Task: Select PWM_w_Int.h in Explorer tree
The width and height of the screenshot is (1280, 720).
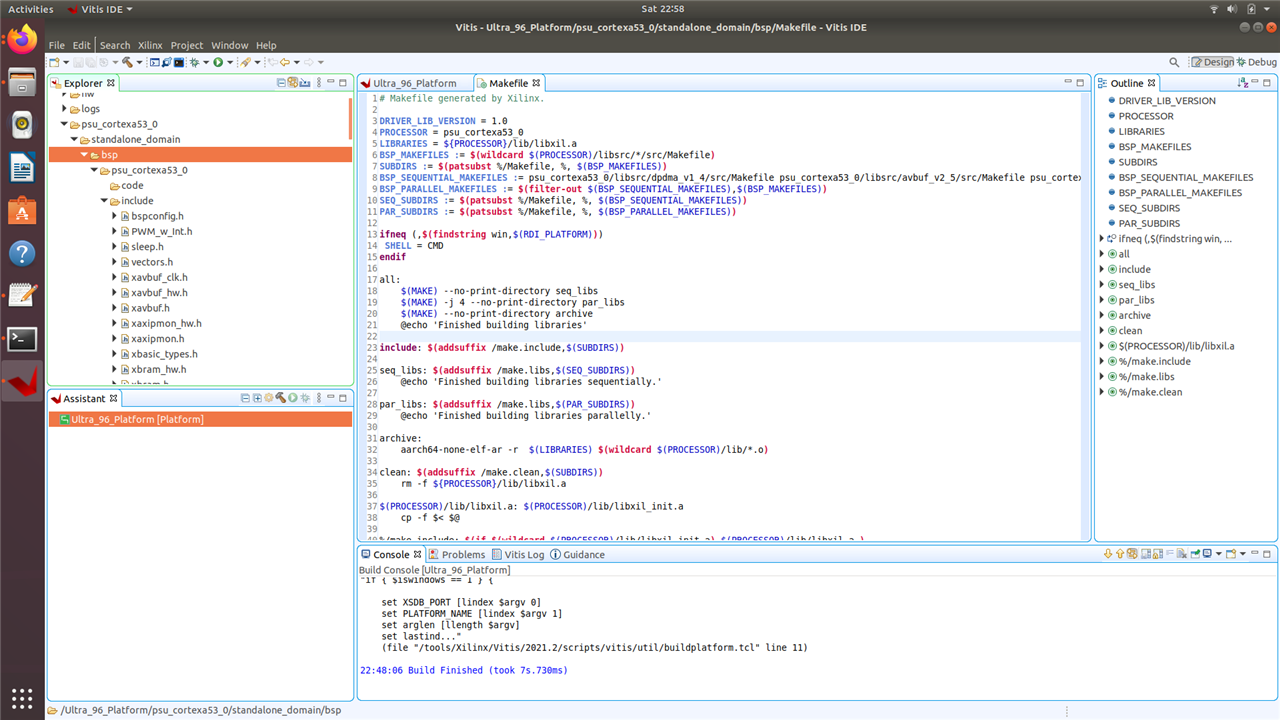Action: [x=161, y=231]
